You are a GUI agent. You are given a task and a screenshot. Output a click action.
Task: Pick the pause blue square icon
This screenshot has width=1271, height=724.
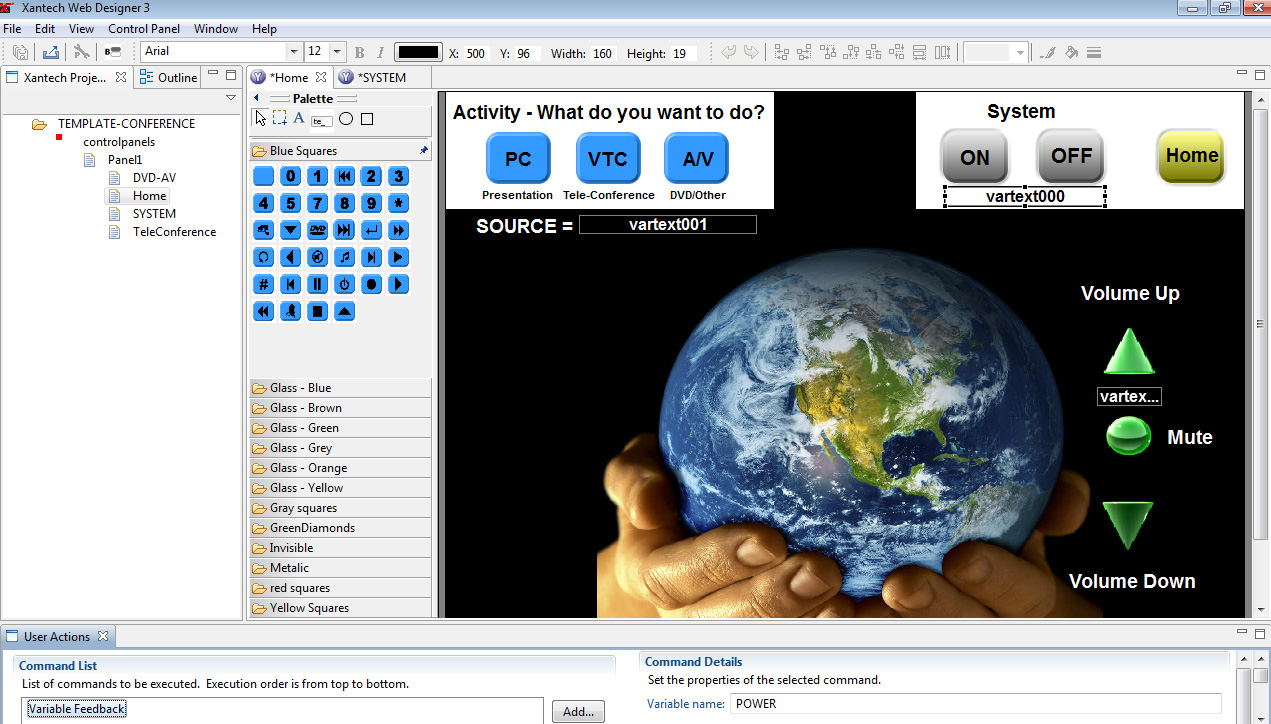[x=317, y=284]
